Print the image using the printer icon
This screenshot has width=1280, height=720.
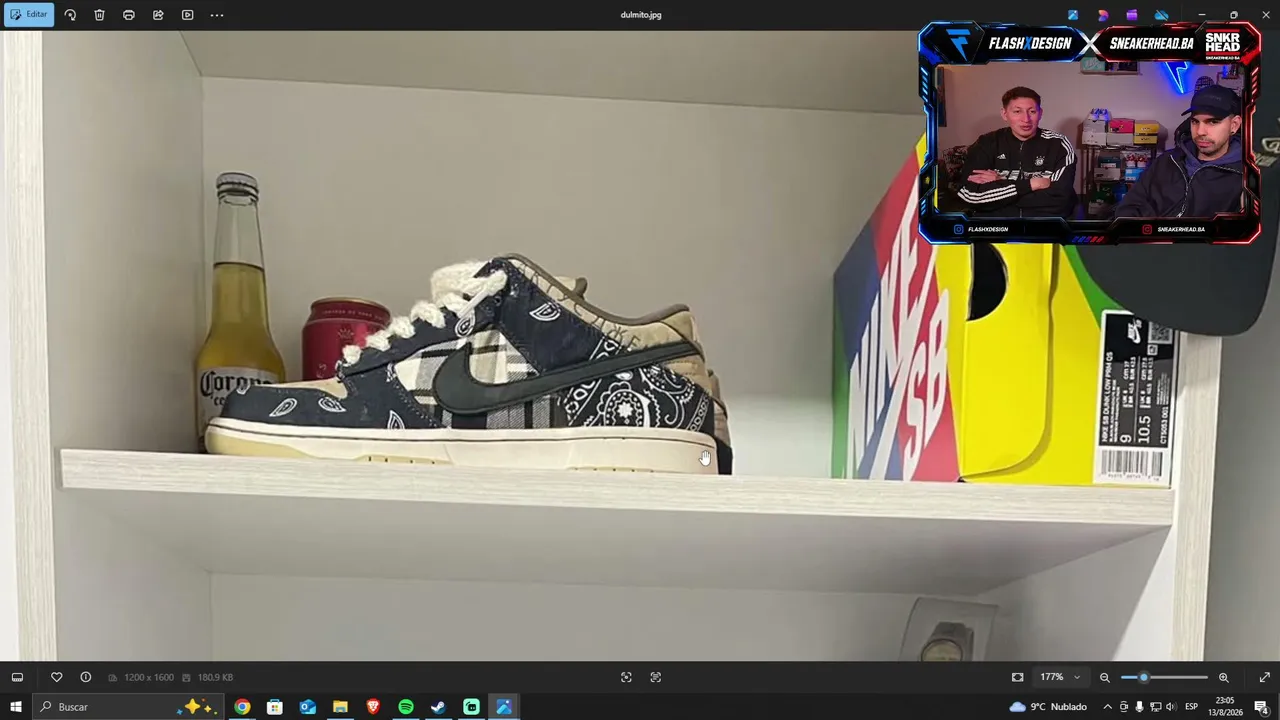[129, 15]
